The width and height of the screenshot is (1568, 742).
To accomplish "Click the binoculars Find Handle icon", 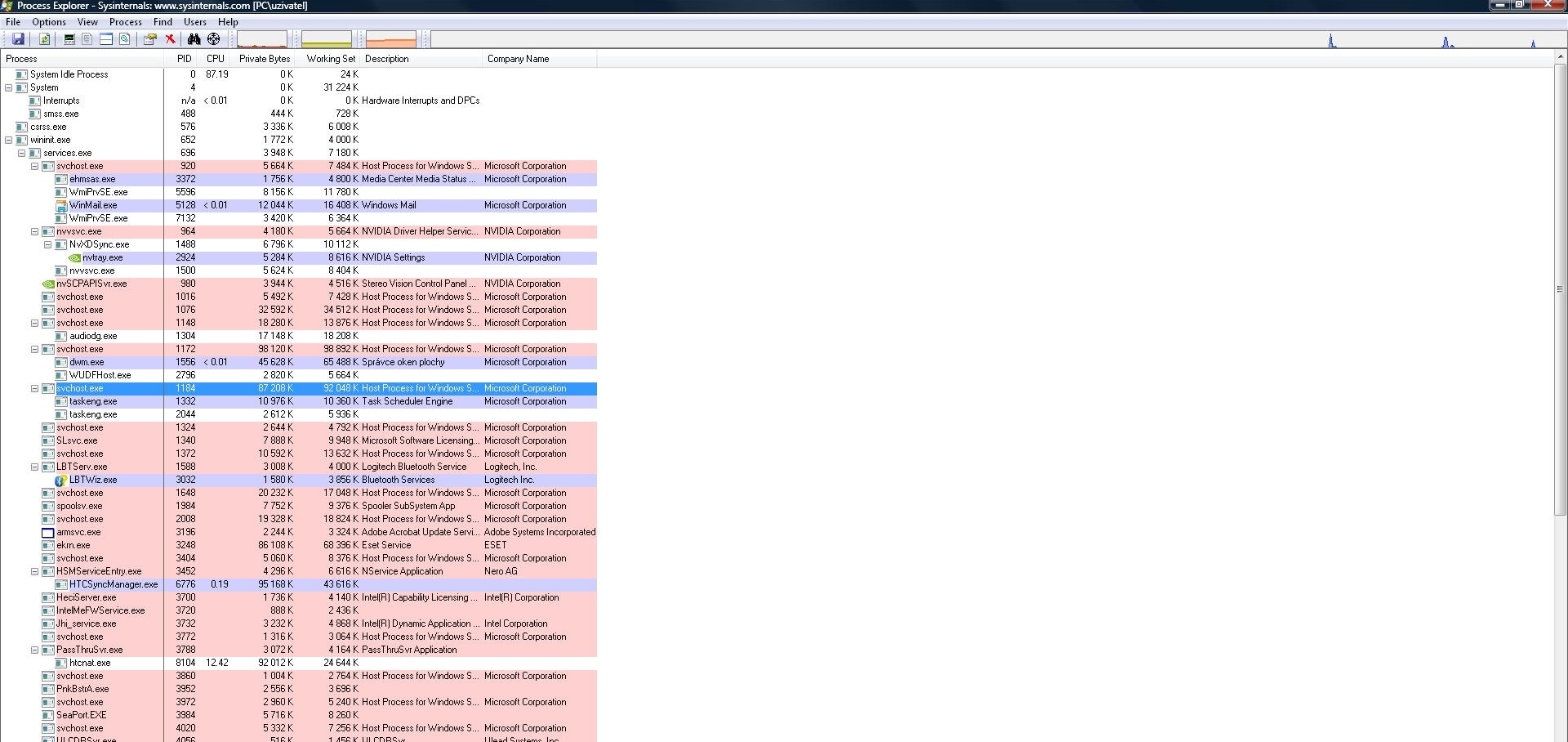I will point(194,39).
